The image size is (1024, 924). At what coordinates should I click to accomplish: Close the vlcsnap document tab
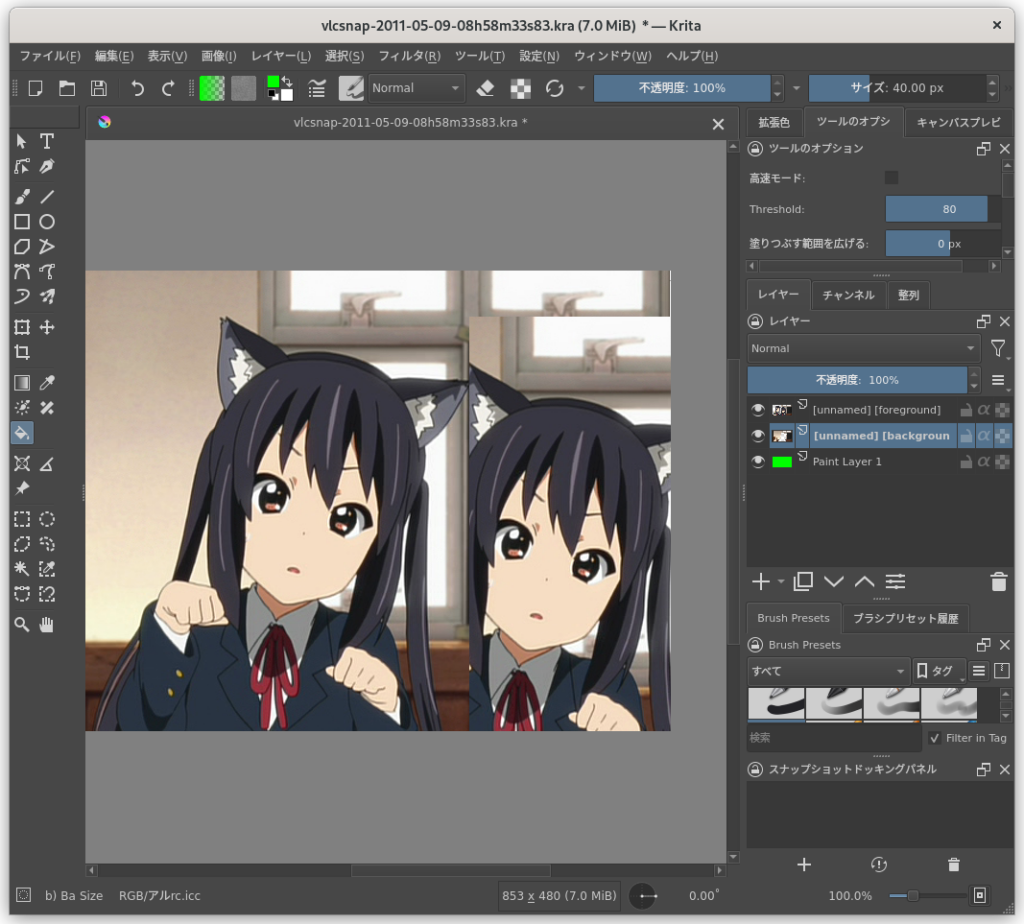(x=718, y=124)
